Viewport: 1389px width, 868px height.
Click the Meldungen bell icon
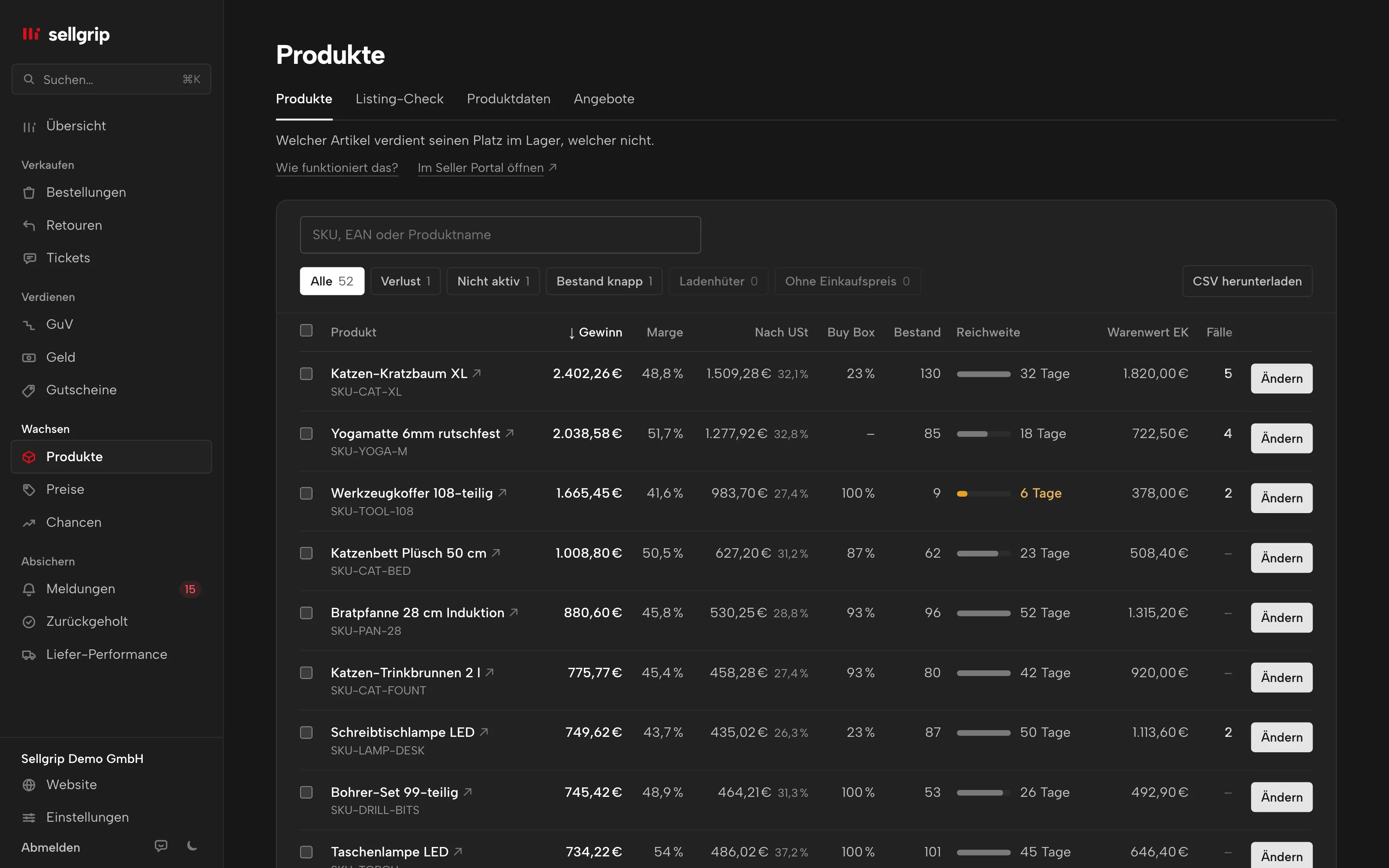click(29, 589)
